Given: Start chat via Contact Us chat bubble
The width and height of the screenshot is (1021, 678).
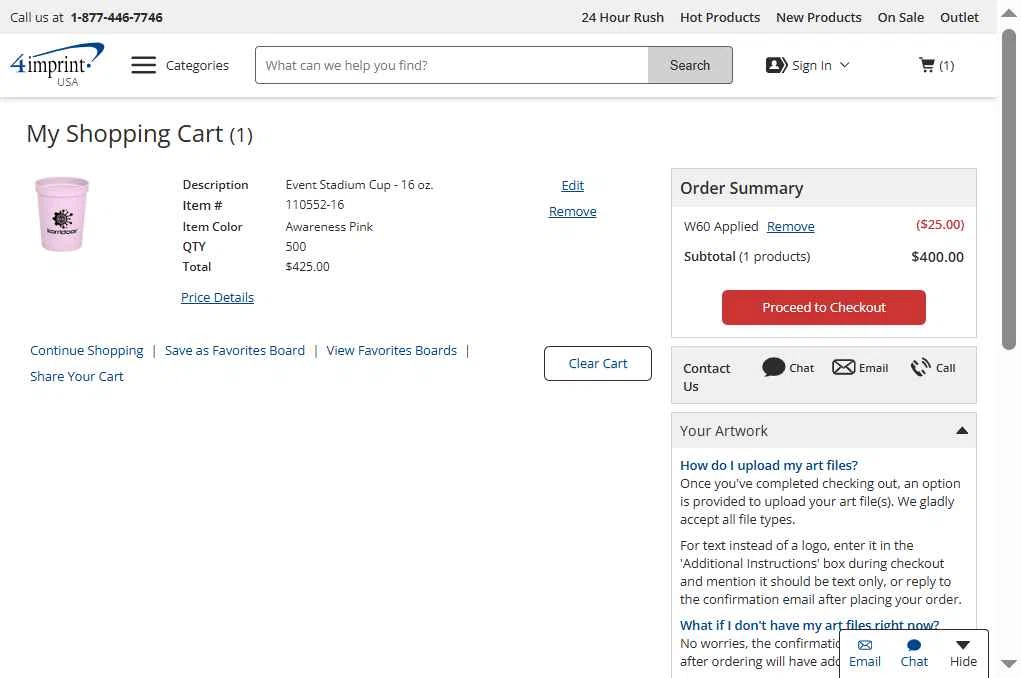Looking at the screenshot, I should (x=773, y=367).
